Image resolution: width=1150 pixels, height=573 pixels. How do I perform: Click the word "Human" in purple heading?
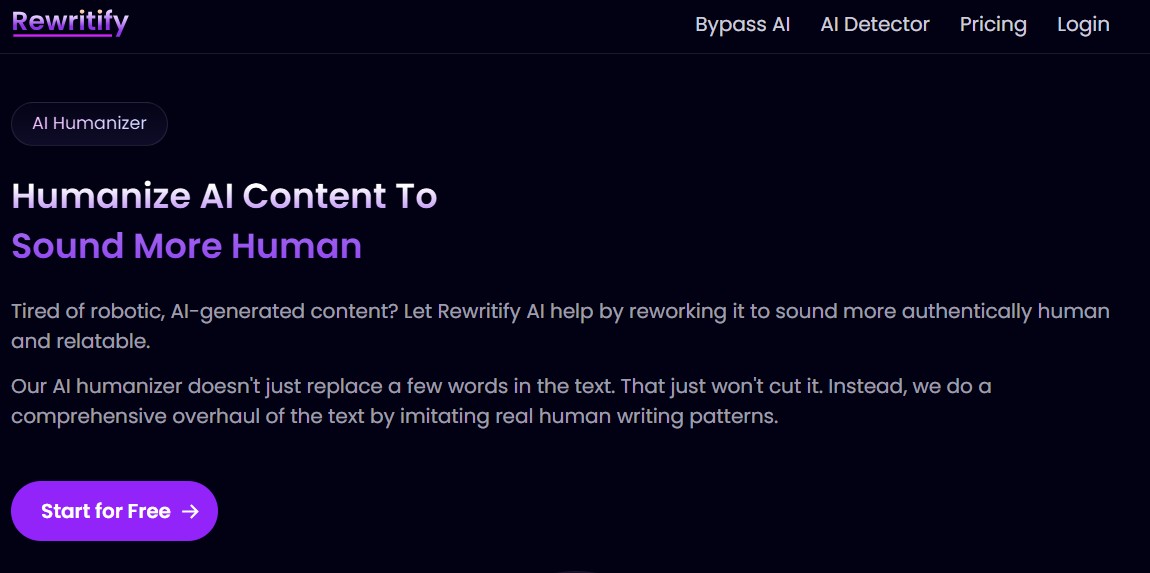tap(296, 246)
